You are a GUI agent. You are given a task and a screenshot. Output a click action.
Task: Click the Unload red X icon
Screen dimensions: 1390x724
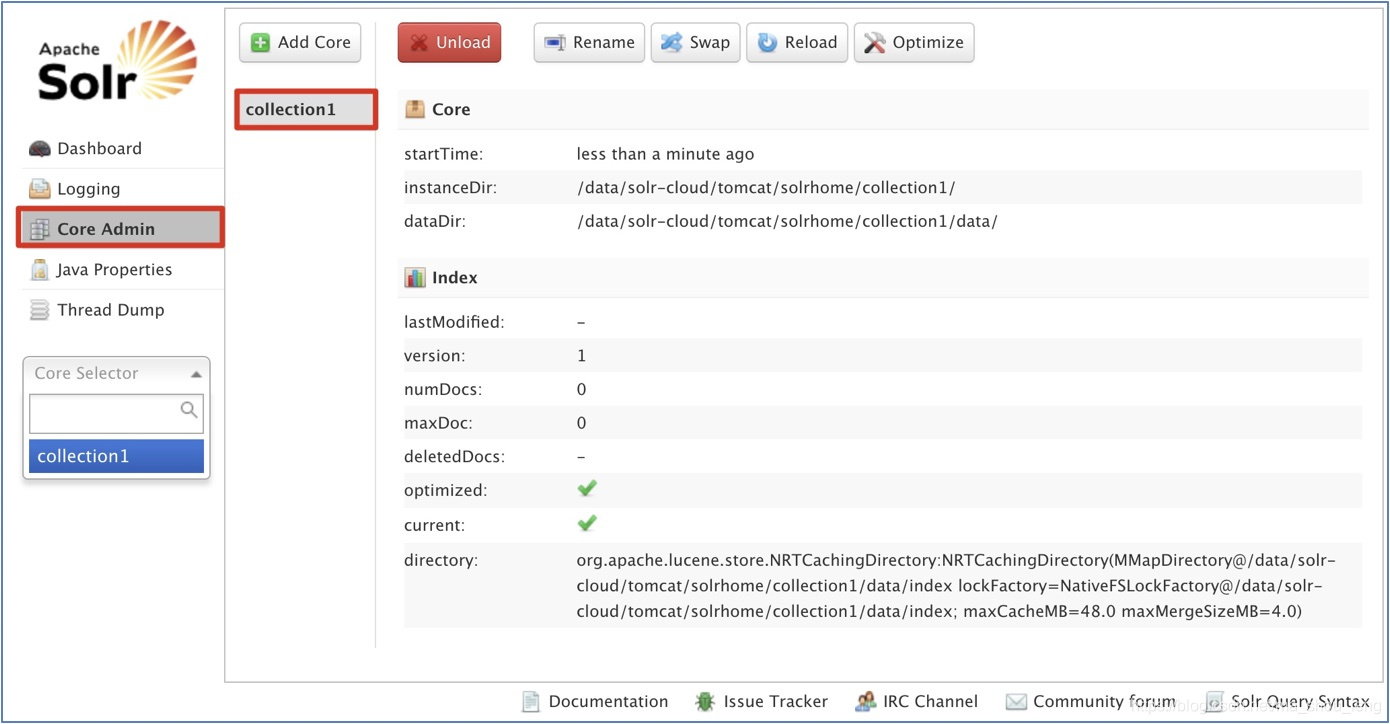click(x=418, y=43)
